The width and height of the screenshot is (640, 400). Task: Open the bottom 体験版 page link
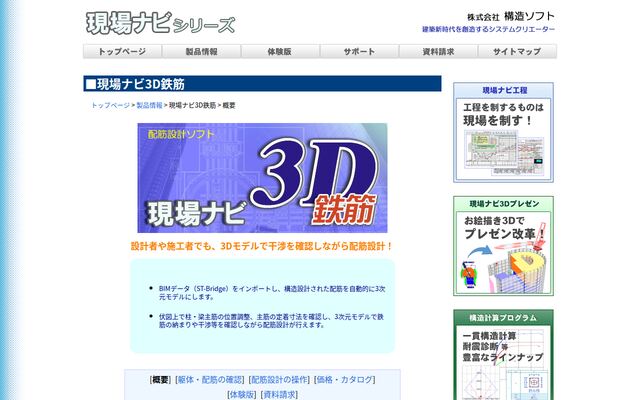click(x=242, y=394)
